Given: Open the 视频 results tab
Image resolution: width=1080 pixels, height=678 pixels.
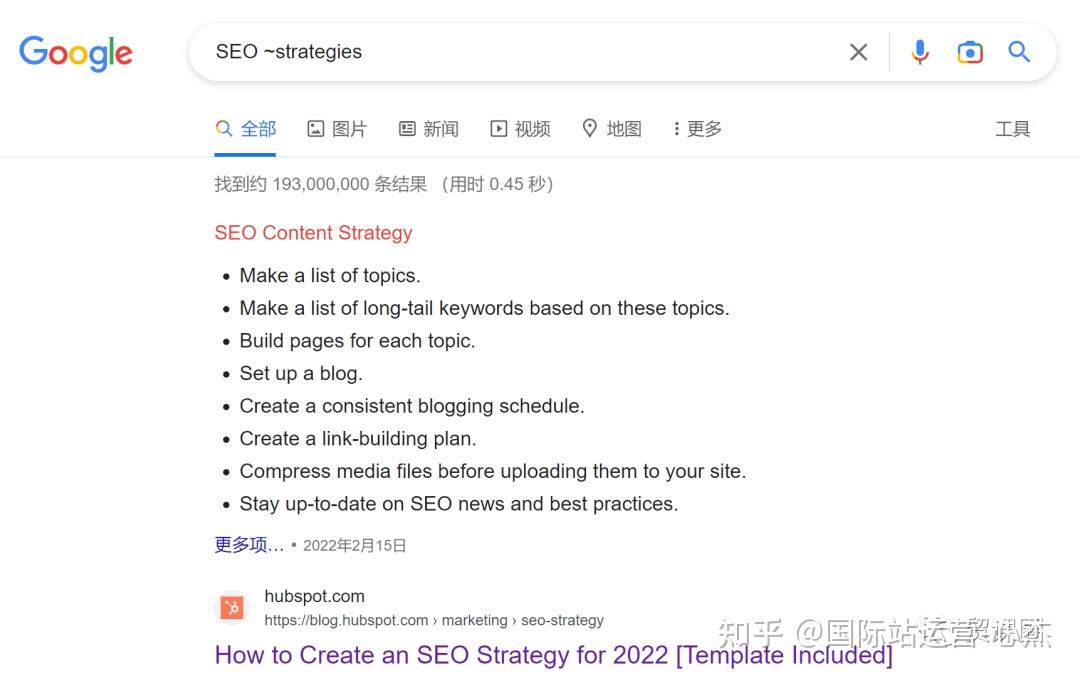Looking at the screenshot, I should [520, 129].
